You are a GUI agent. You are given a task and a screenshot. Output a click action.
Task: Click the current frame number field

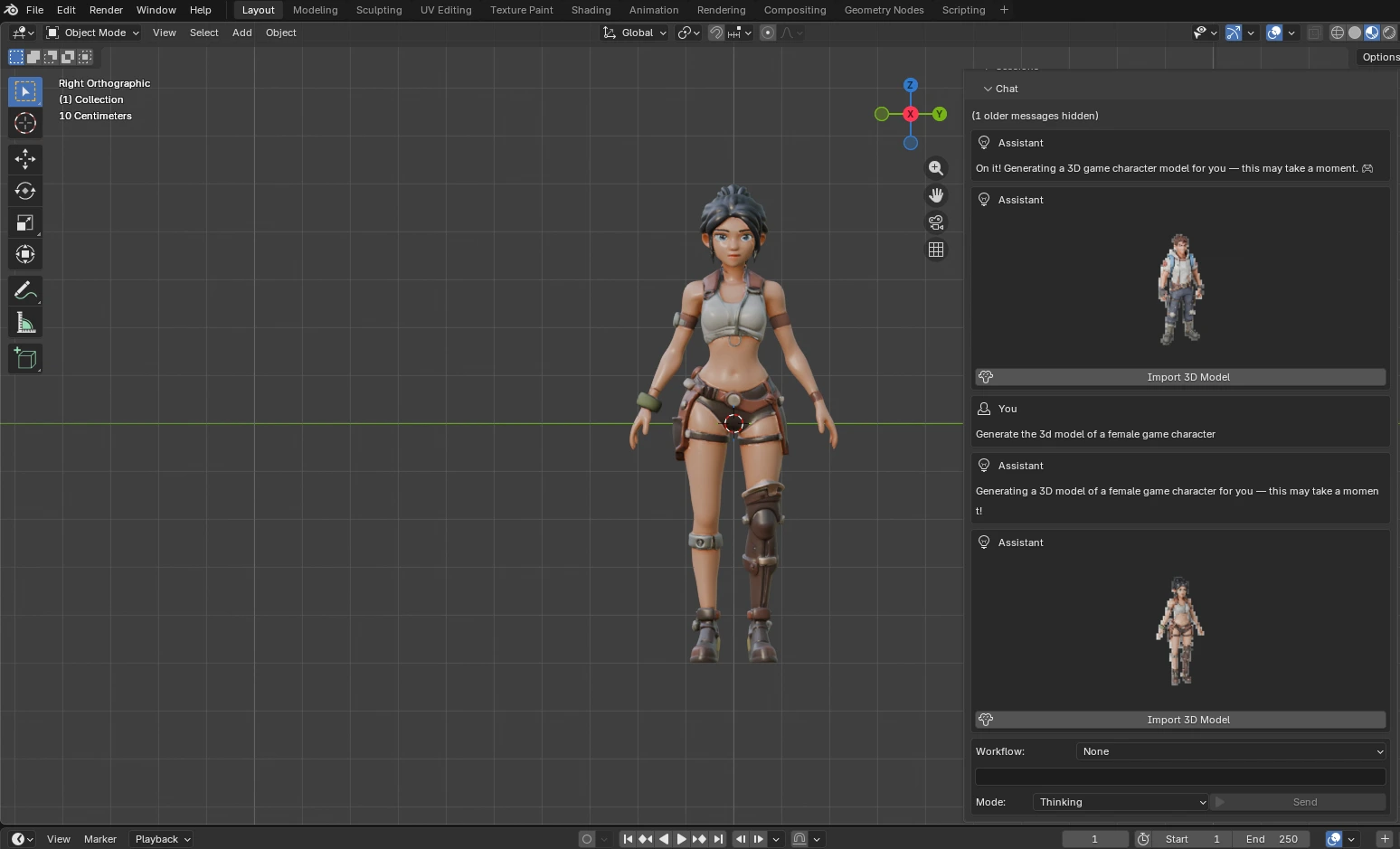click(x=1094, y=839)
